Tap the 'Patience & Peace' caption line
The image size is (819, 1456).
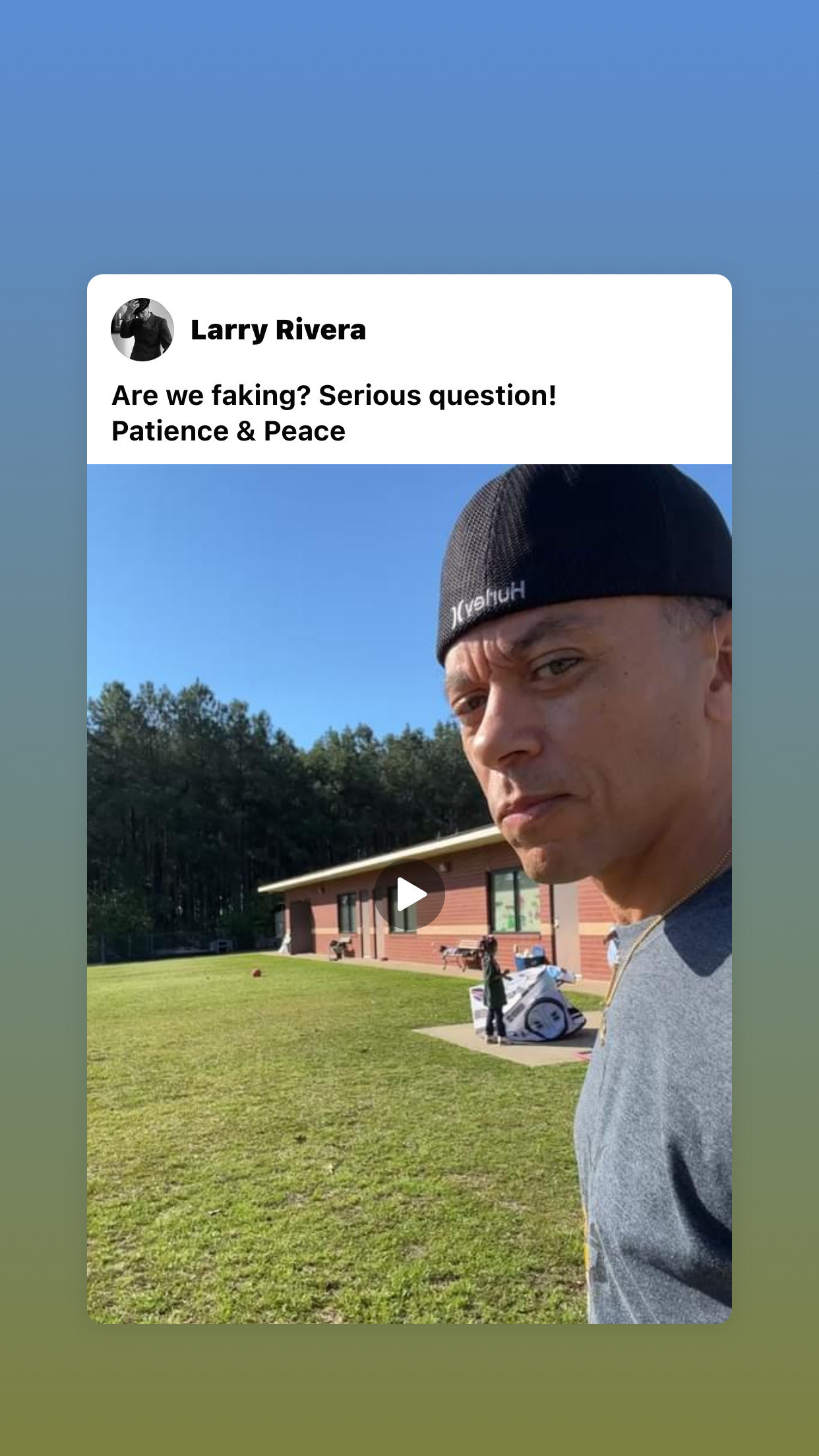point(228,431)
